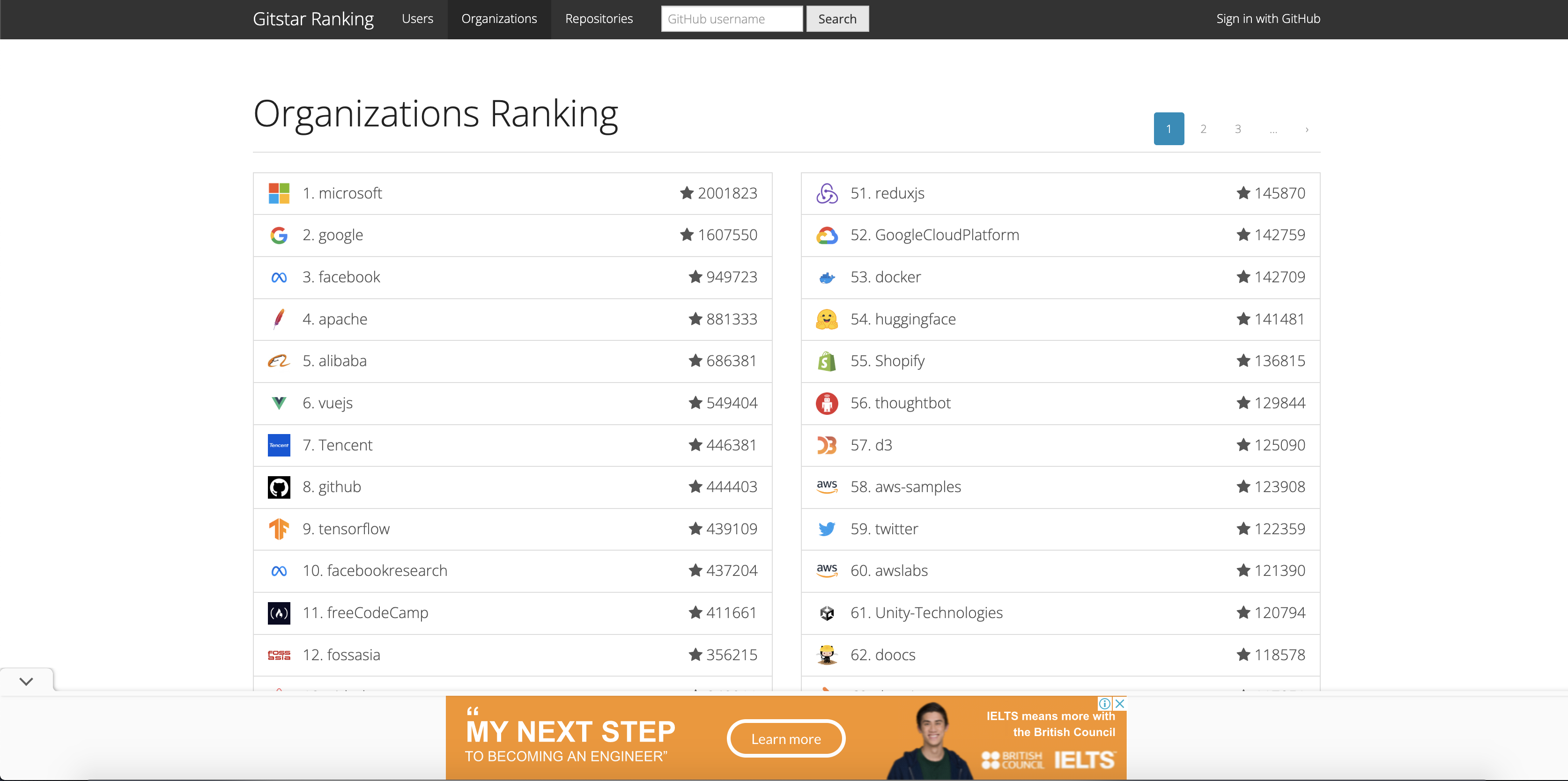Click the GitHub octocat logo icon

coord(279,487)
